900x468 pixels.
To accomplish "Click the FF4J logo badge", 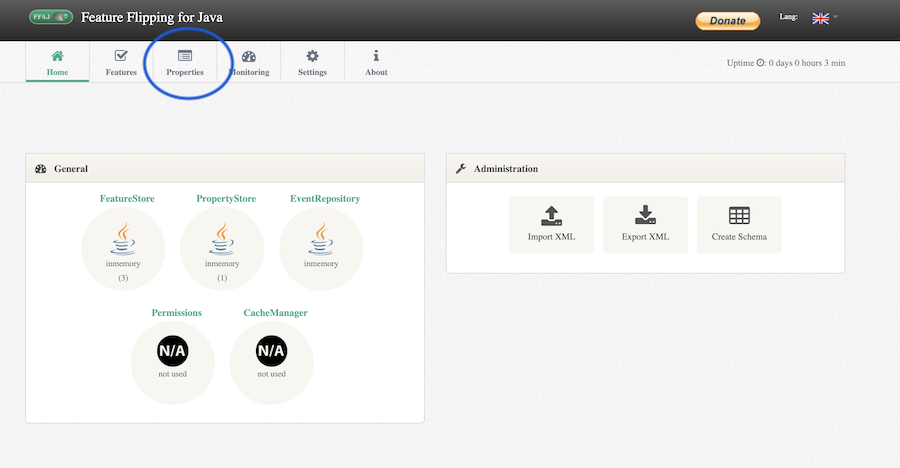I will [x=51, y=18].
